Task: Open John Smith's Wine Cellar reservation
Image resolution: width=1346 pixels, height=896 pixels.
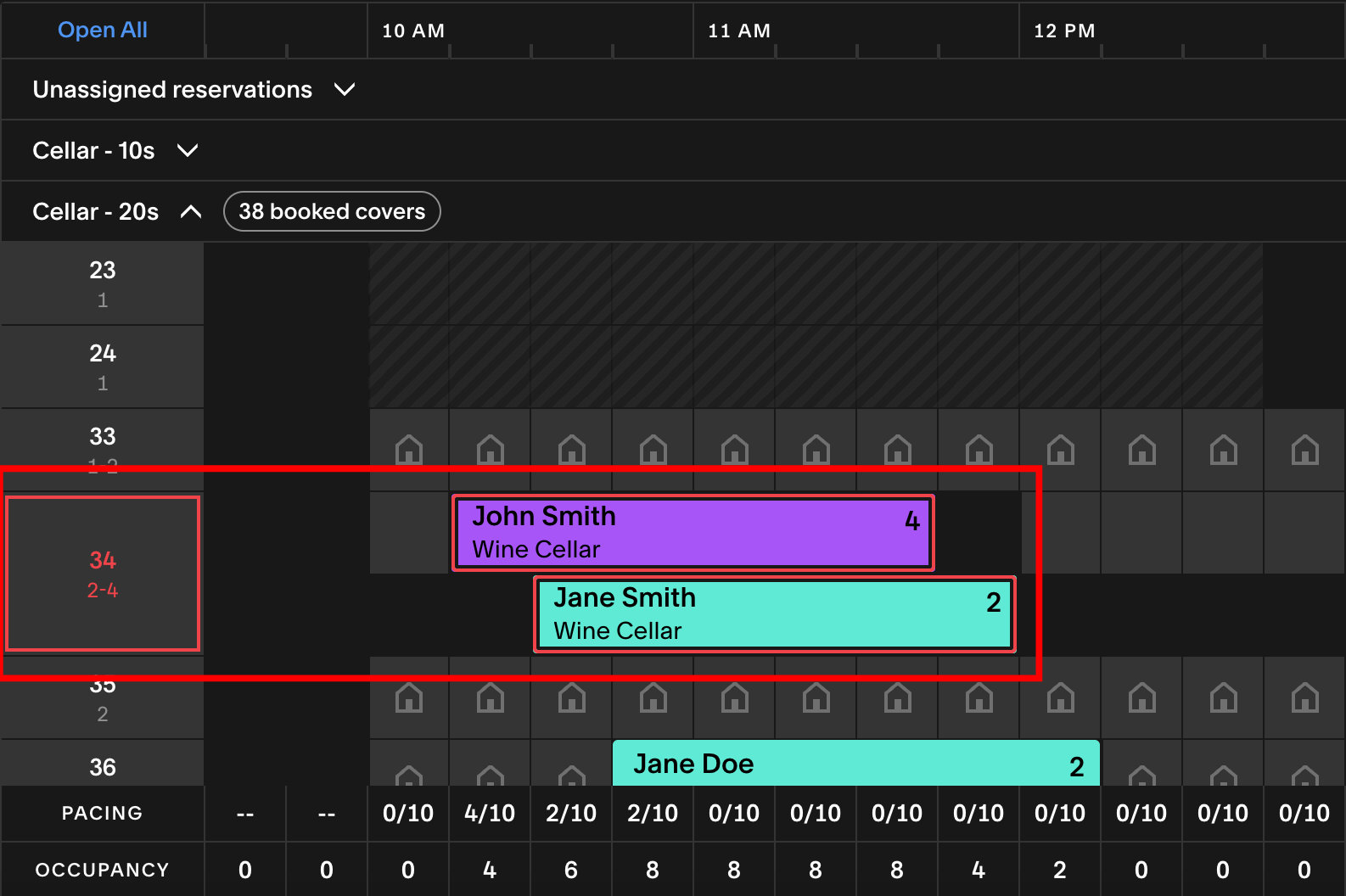Action: pyautogui.click(x=693, y=533)
